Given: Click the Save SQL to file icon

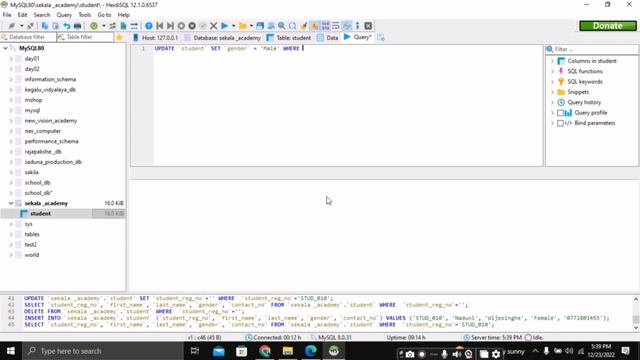Looking at the screenshot, I should pos(260,26).
